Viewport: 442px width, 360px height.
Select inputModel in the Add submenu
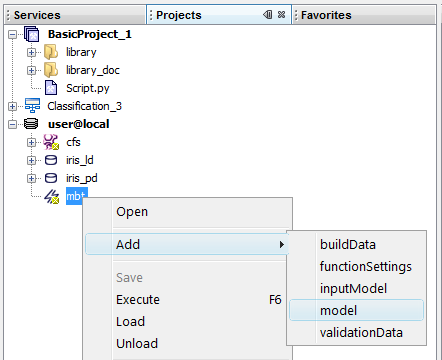[x=356, y=288]
